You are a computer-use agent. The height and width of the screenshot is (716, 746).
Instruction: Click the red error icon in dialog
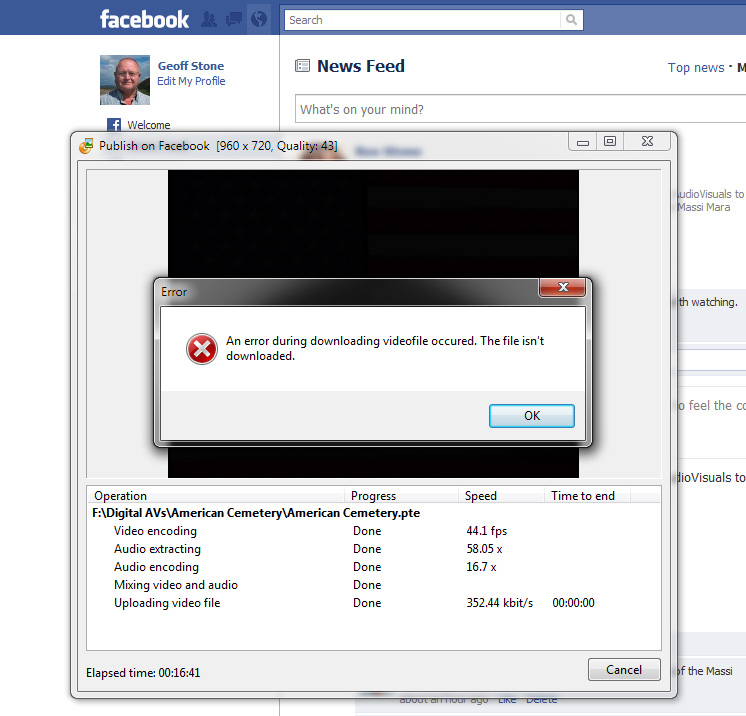pos(202,349)
